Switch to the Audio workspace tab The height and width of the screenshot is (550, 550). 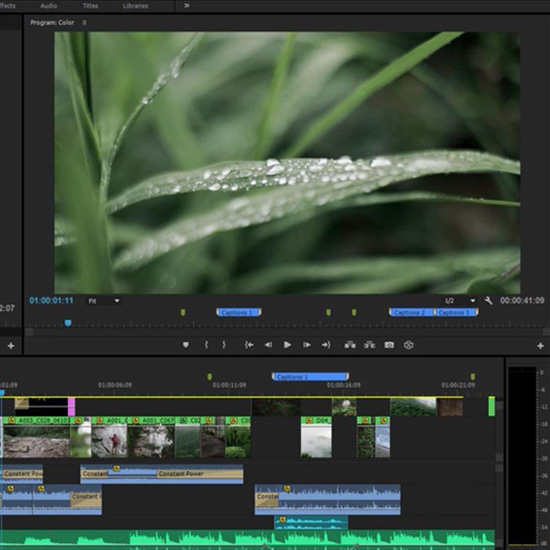coord(48,6)
